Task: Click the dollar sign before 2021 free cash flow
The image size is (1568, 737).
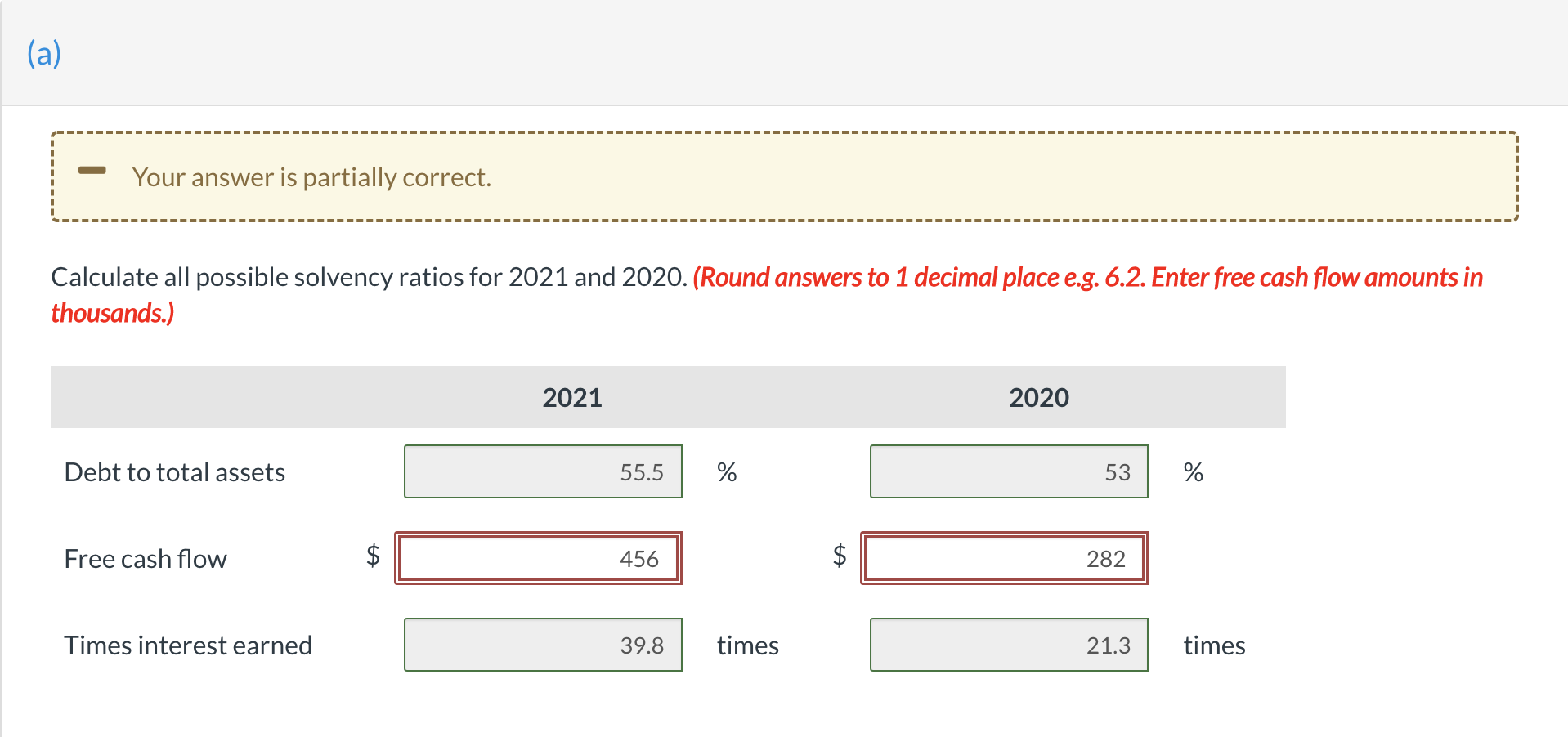Action: (373, 557)
